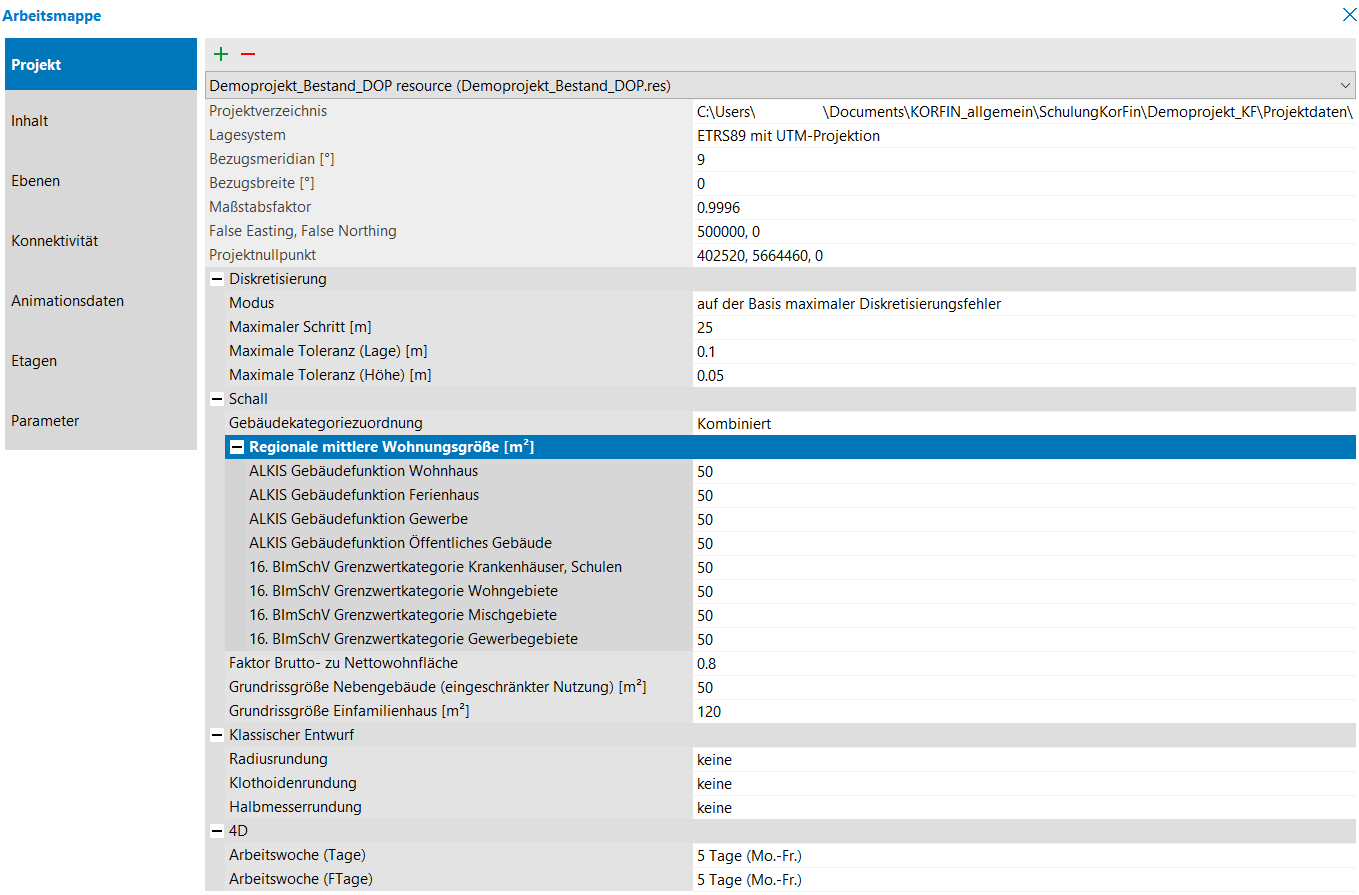Click the green plus add icon
Viewport: 1359px width, 895px height.
tap(221, 54)
